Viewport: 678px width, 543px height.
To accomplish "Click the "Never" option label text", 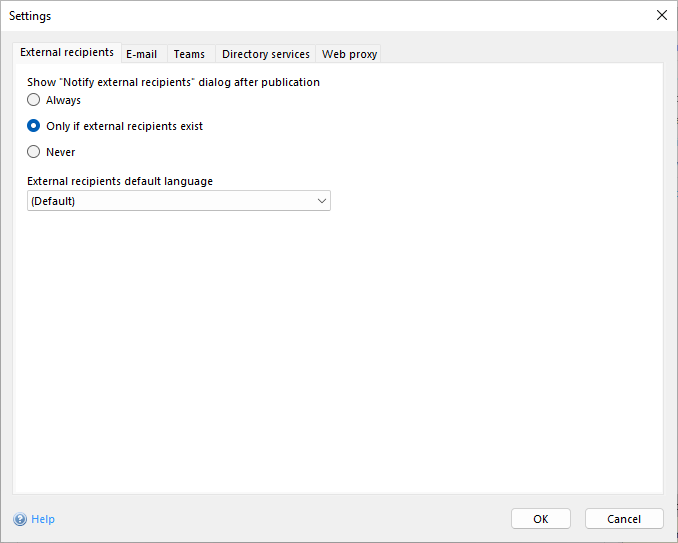I will tap(60, 152).
